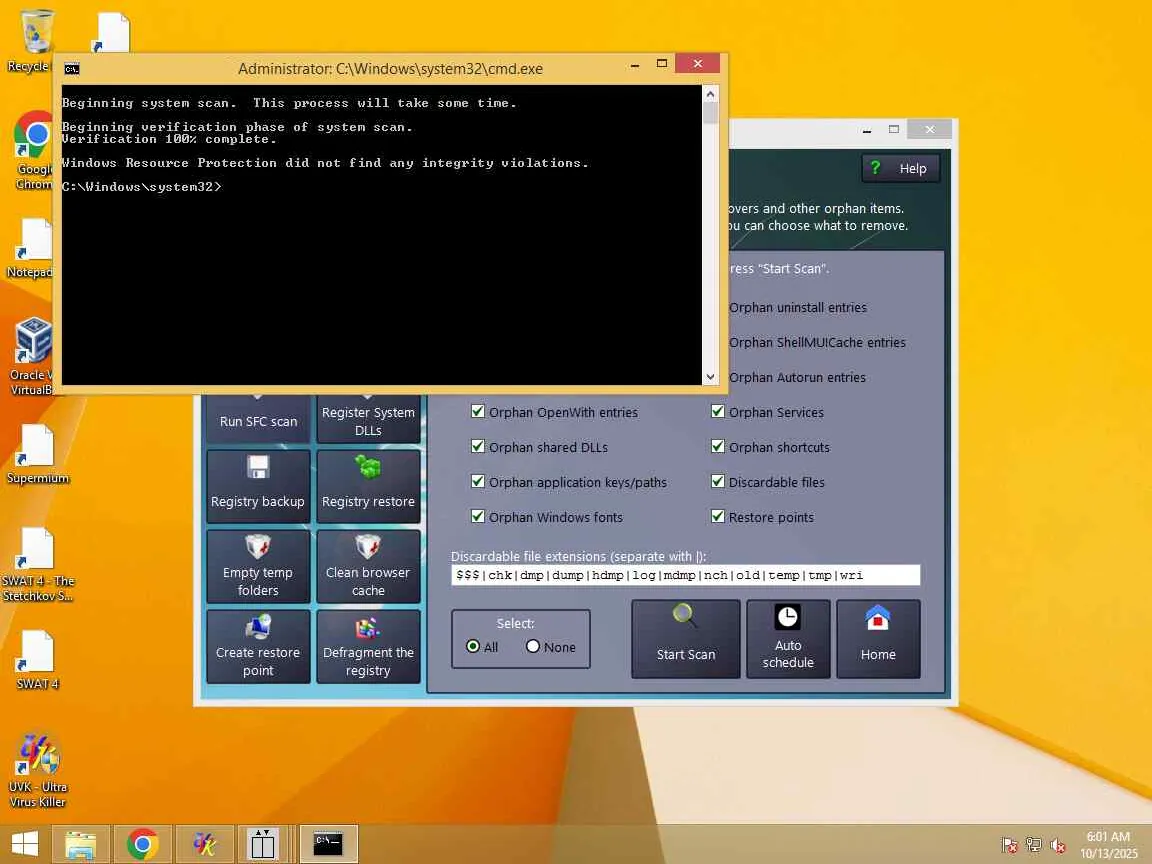Close the Administrator cmd.exe window
Image resolution: width=1152 pixels, height=864 pixels.
coord(698,64)
